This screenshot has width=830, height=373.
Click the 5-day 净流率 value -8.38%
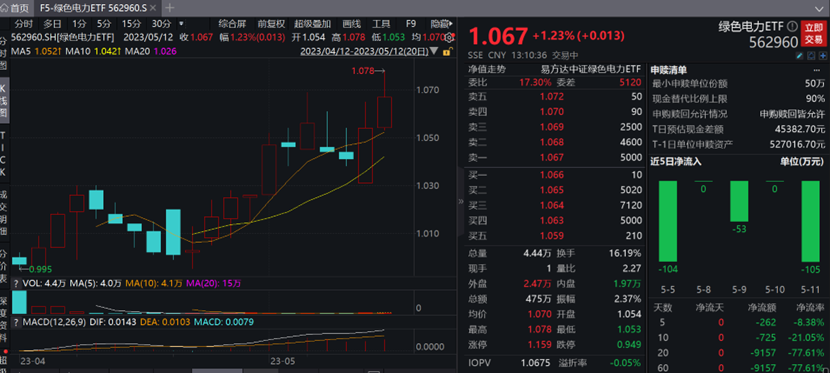pos(810,322)
